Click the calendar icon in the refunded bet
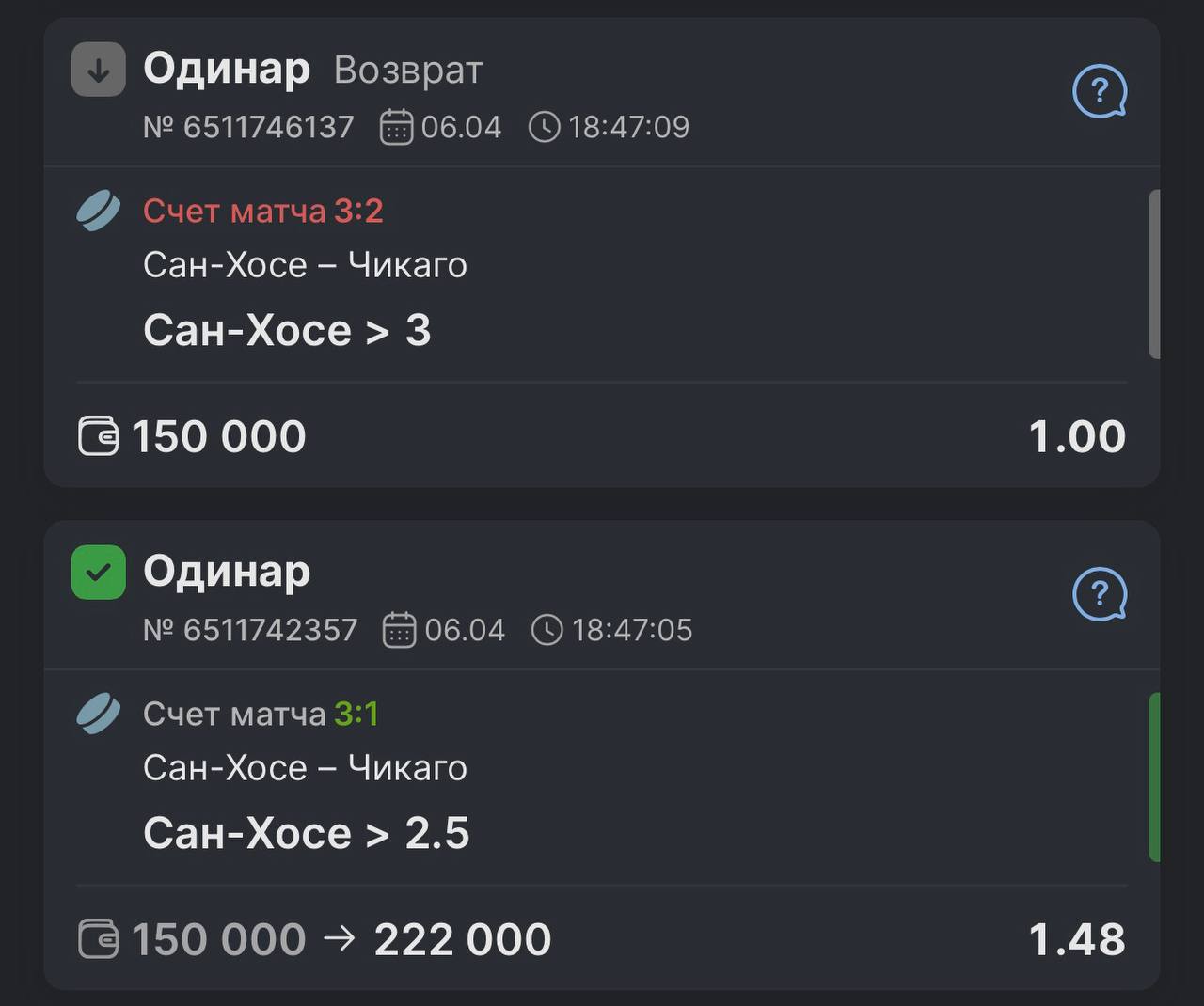Viewport: 1204px width, 1006px height. [x=396, y=127]
